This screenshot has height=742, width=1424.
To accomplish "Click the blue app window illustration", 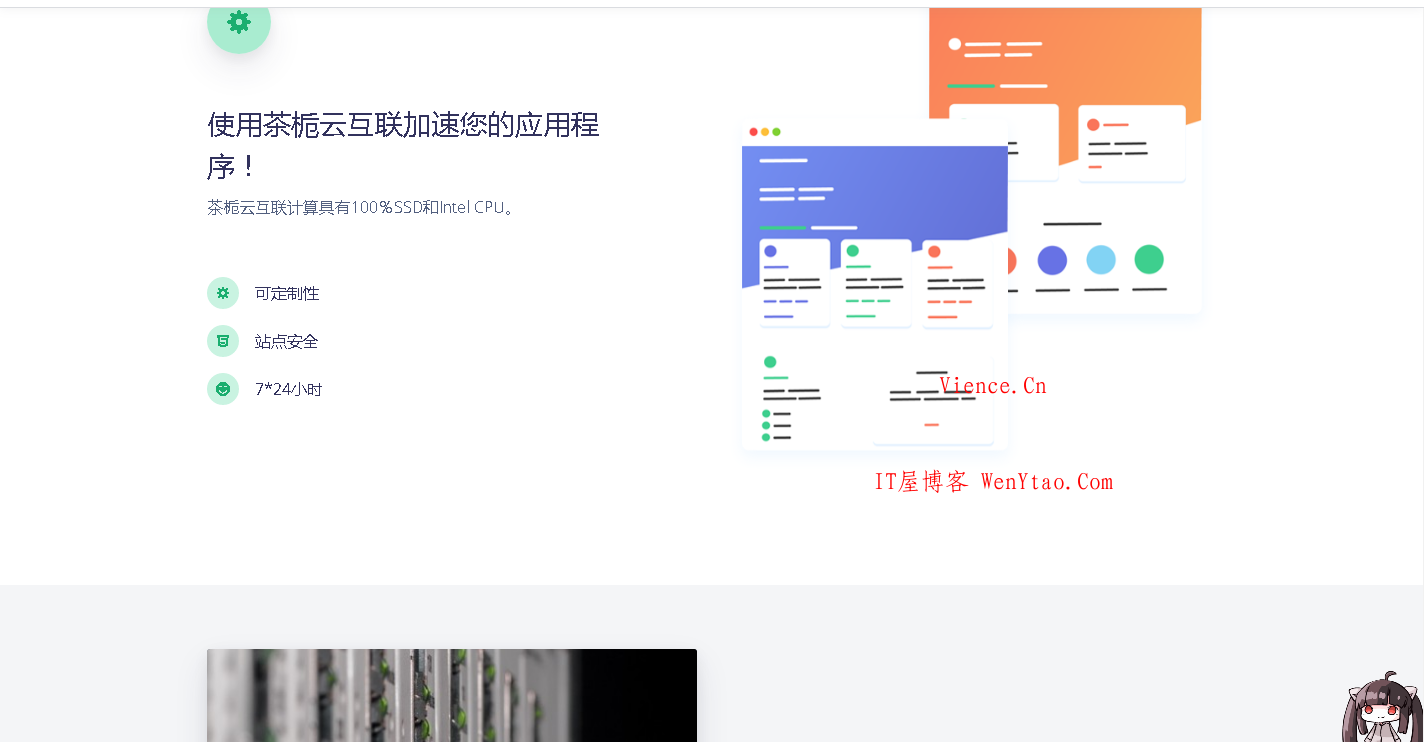I will (x=874, y=286).
